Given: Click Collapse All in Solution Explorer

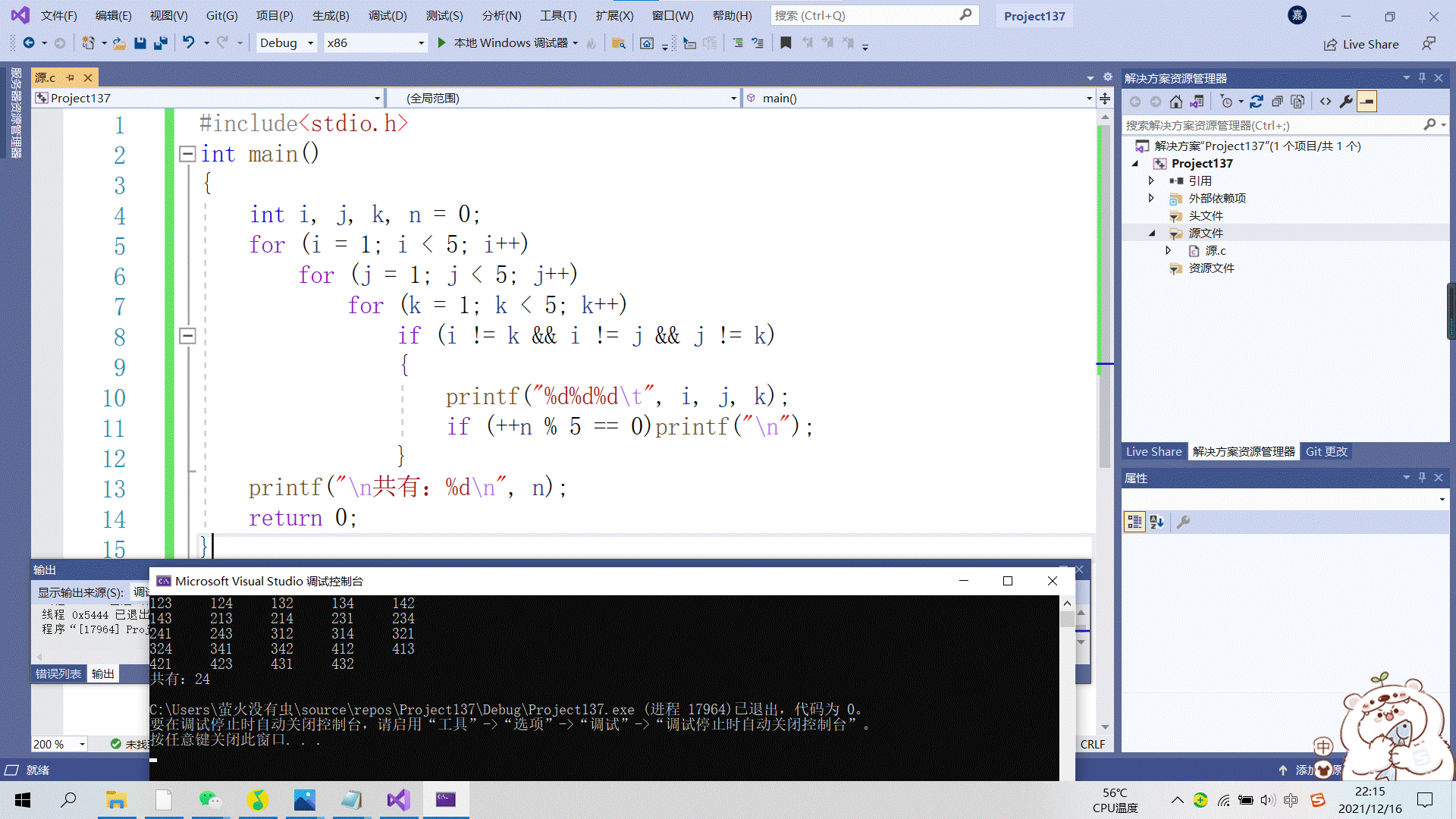Looking at the screenshot, I should (x=1277, y=102).
